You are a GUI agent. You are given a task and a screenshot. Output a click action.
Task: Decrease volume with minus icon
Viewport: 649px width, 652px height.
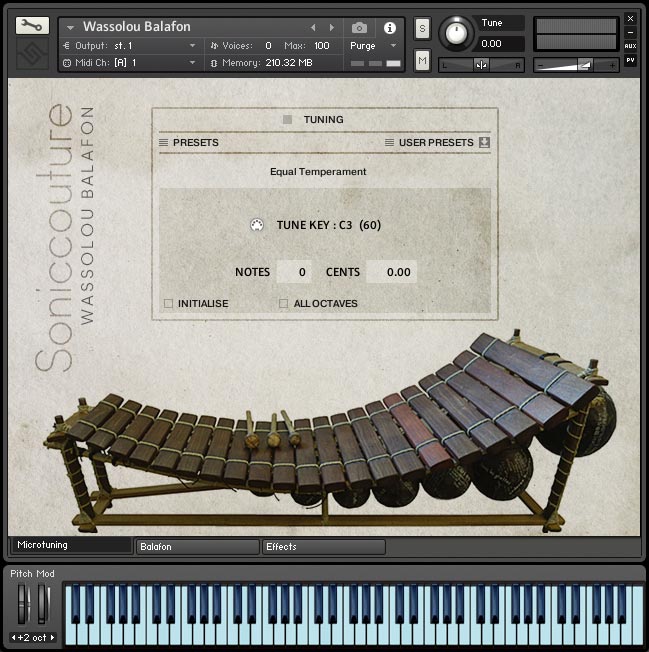[540, 65]
